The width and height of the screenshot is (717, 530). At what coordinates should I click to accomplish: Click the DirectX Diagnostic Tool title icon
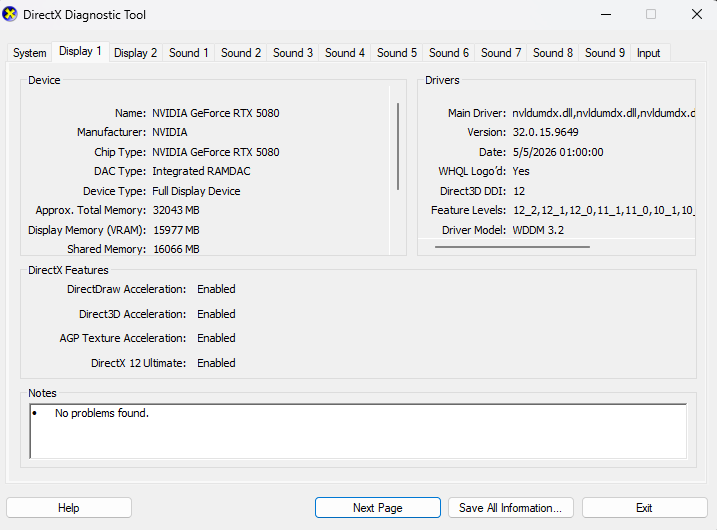coord(10,15)
